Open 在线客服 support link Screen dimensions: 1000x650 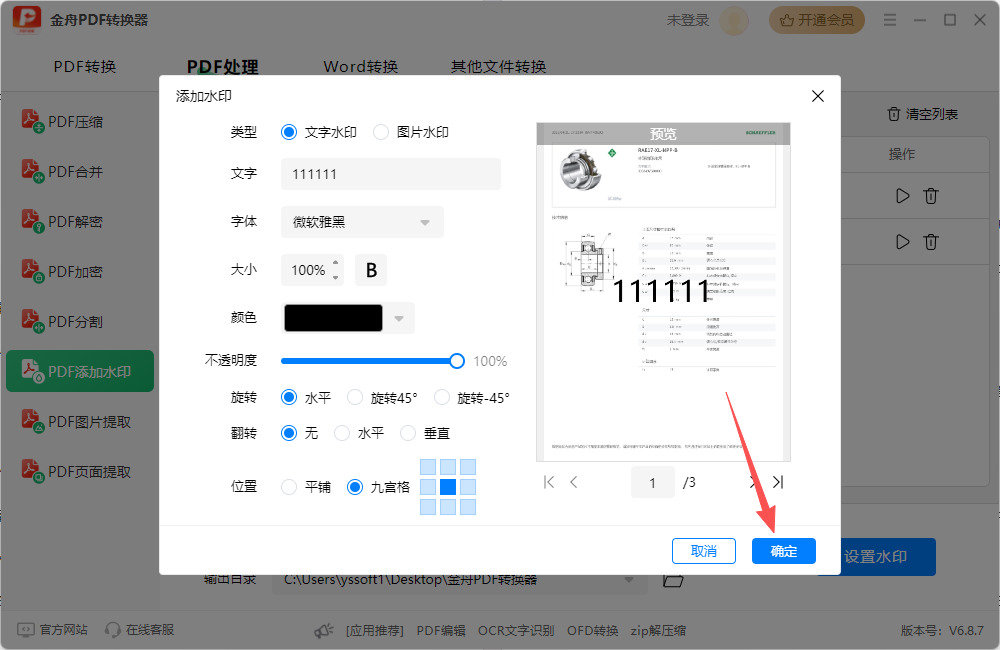click(139, 630)
